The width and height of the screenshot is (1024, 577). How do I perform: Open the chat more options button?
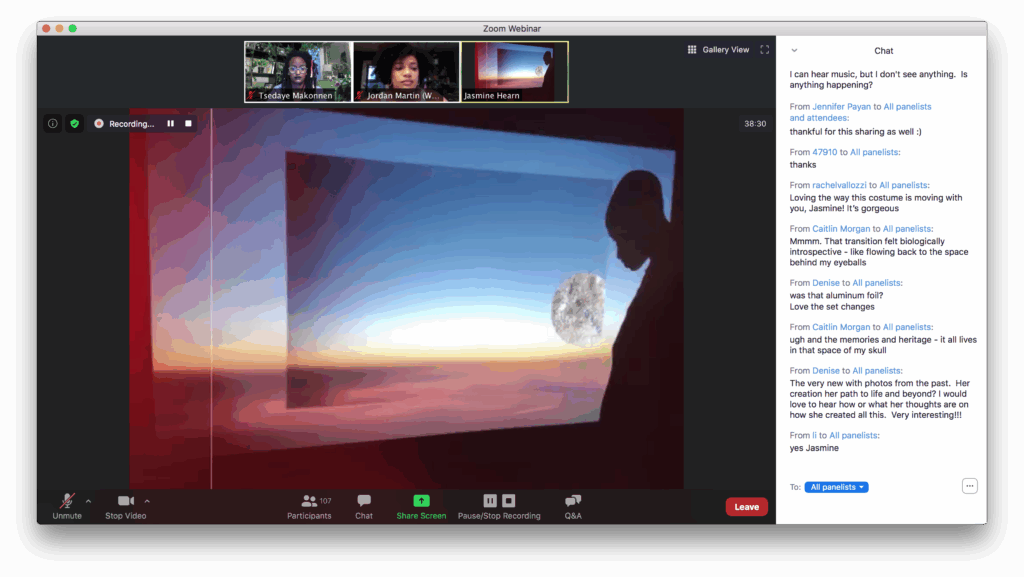pos(969,486)
